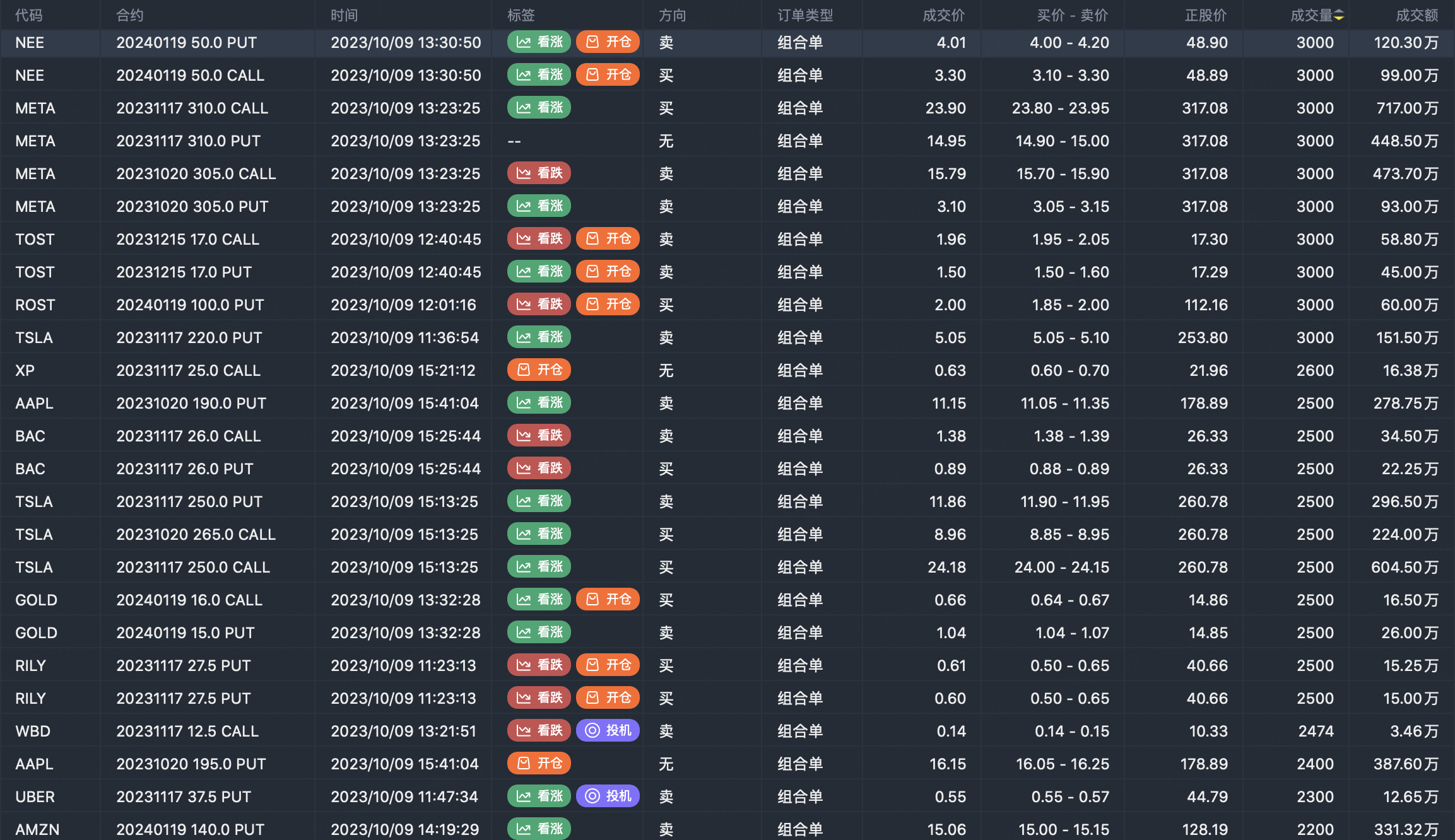
Task: Open the GOLD 20240119 16.0 CALL contract
Action: [x=189, y=600]
